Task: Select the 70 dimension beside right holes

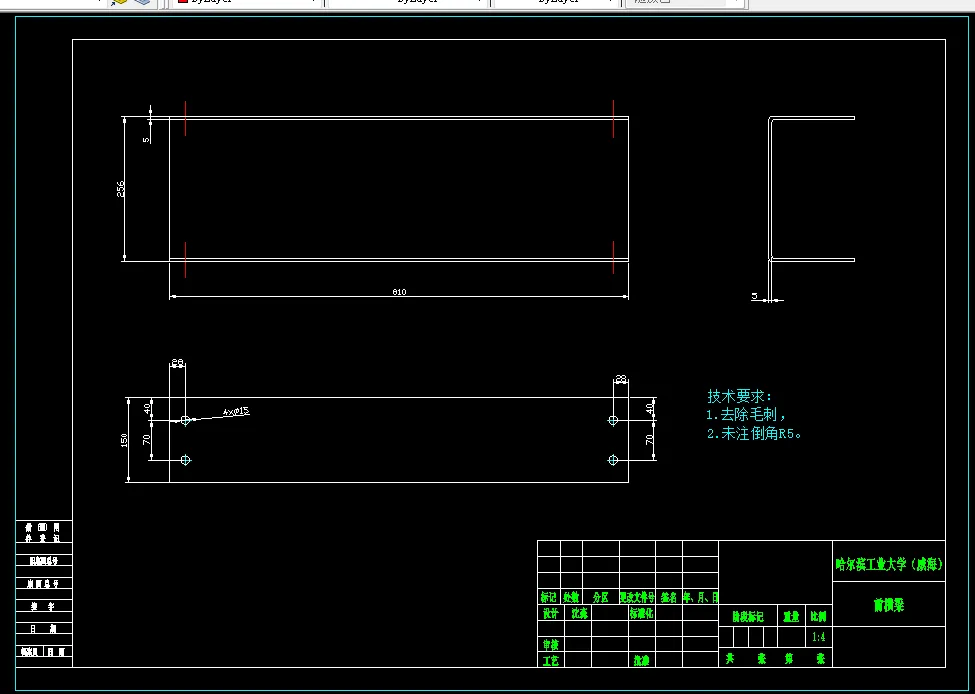Action: pos(650,439)
